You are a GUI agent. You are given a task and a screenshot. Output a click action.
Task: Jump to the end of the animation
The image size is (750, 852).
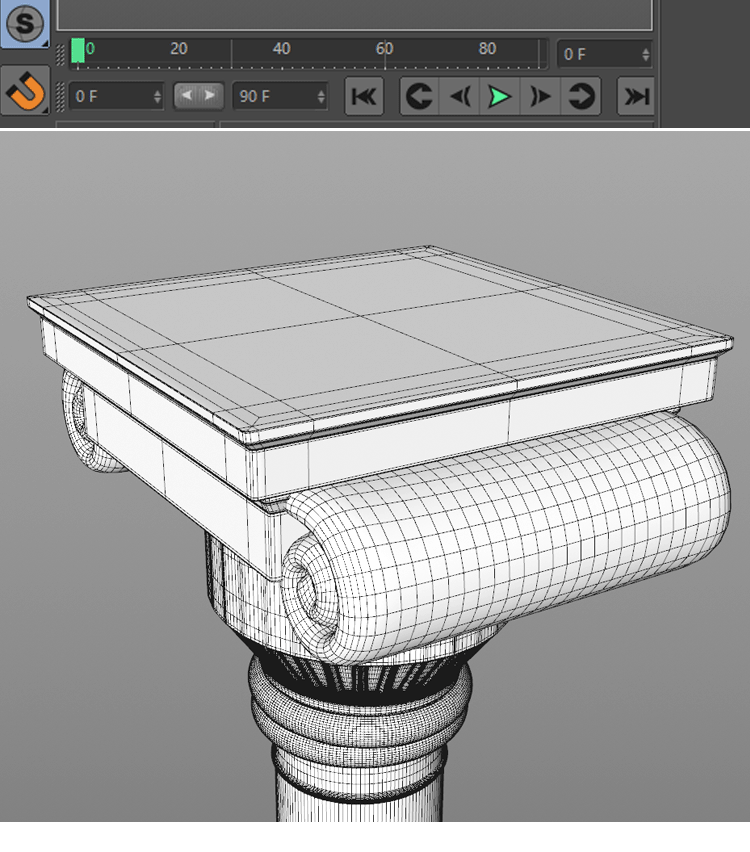click(x=636, y=96)
